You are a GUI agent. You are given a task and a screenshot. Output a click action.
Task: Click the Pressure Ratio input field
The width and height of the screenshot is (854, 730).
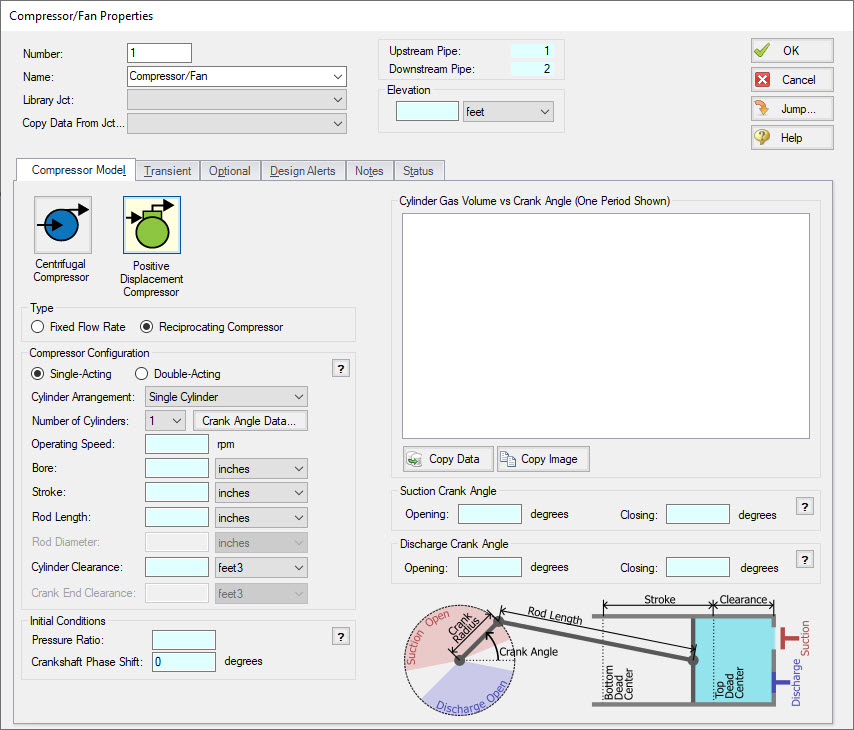tap(183, 640)
